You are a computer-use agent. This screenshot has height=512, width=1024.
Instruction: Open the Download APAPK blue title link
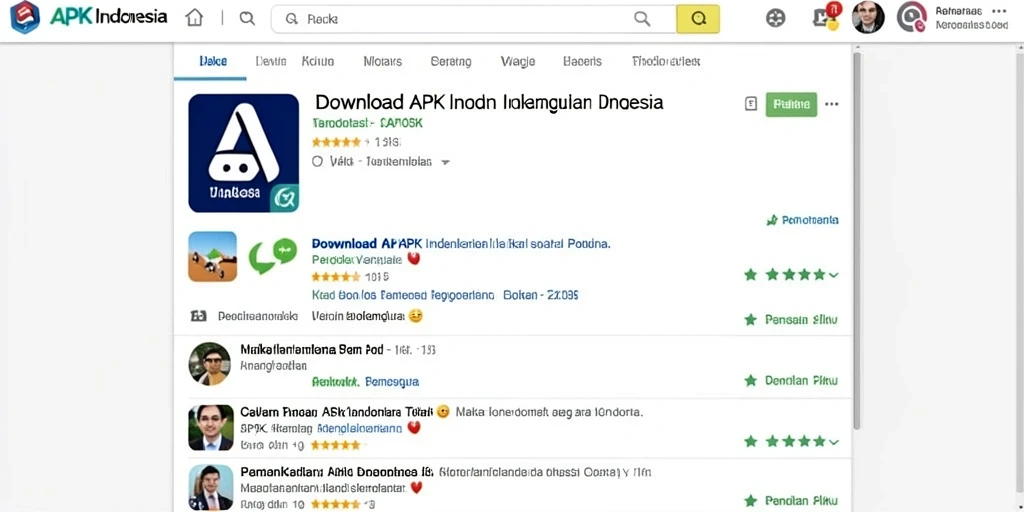pyautogui.click(x=367, y=244)
